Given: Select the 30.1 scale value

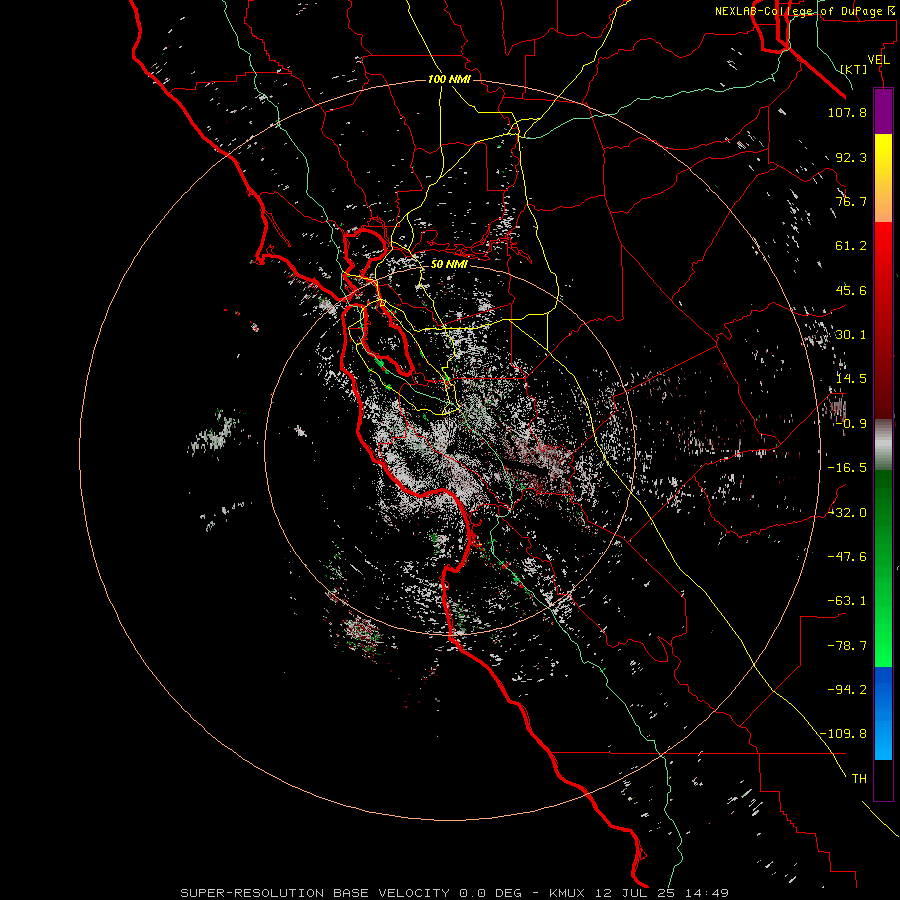Looking at the screenshot, I should pos(851,335).
